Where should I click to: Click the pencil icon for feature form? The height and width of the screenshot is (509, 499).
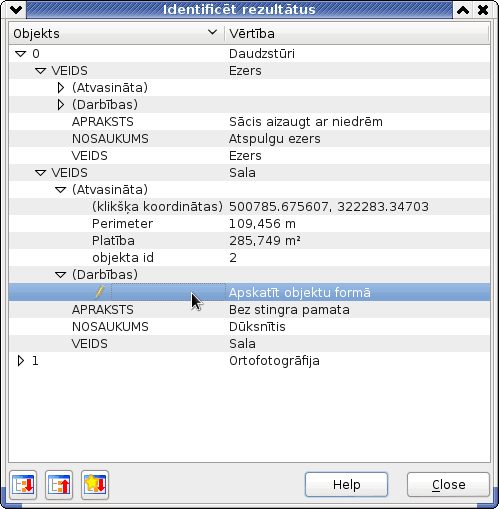100,292
